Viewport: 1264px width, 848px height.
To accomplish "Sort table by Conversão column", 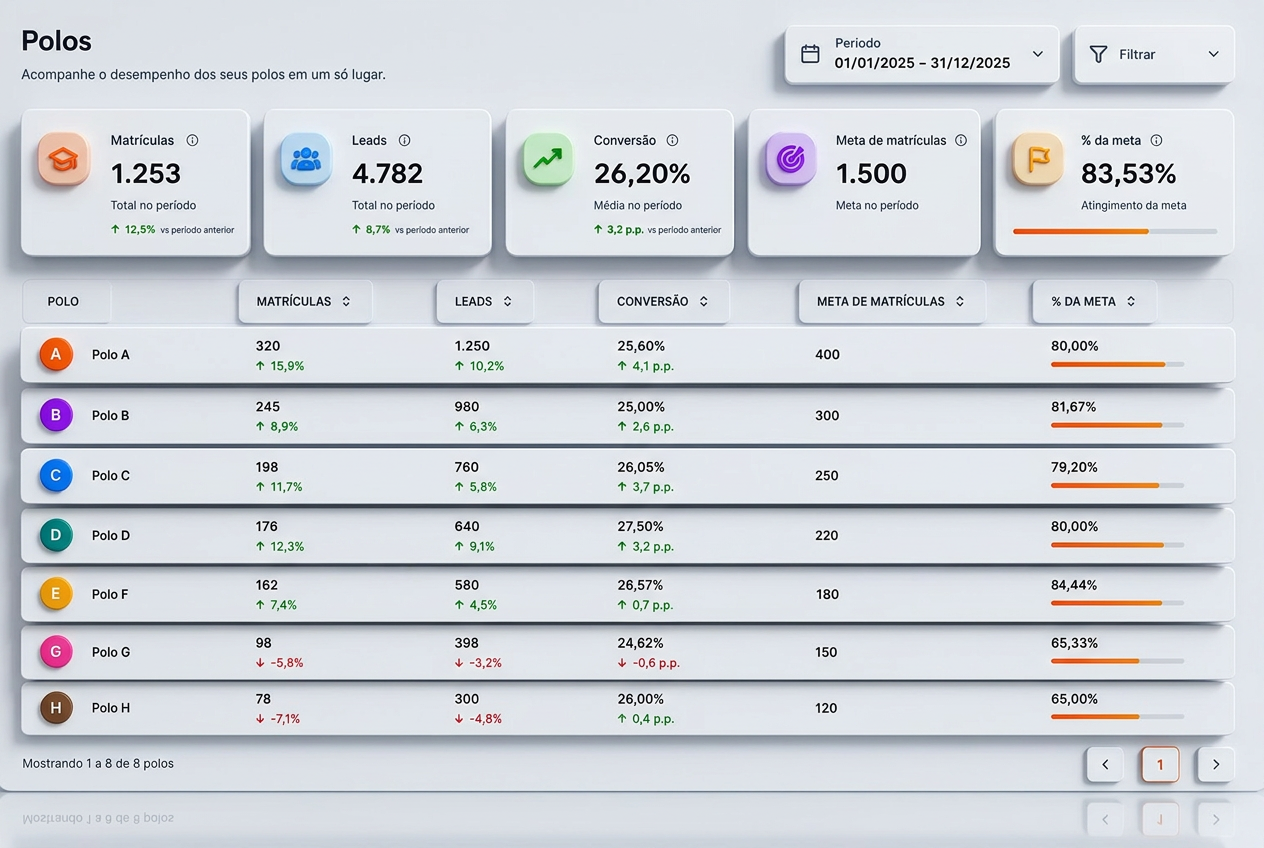I will coord(664,301).
